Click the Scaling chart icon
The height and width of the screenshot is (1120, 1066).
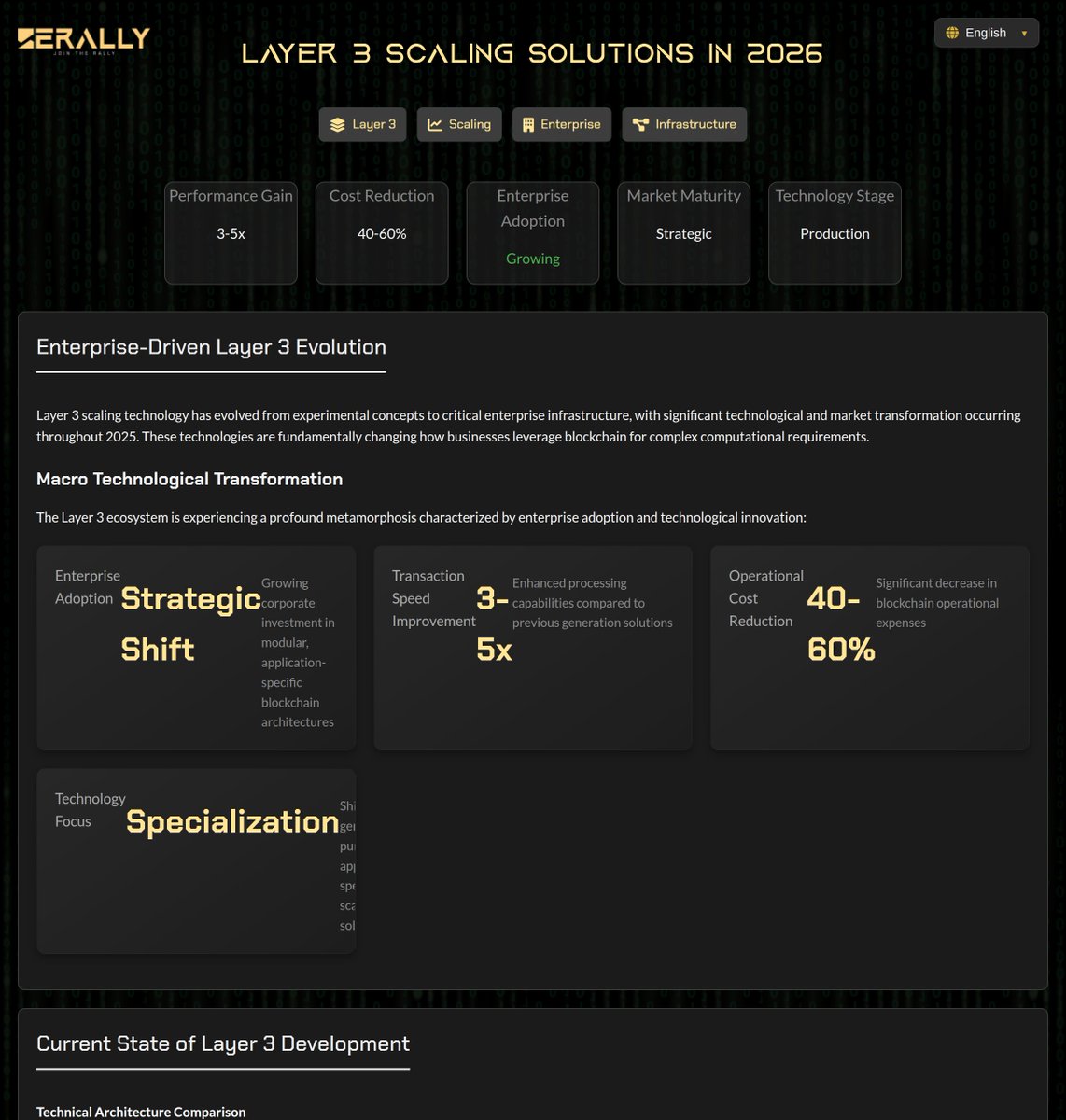(435, 124)
